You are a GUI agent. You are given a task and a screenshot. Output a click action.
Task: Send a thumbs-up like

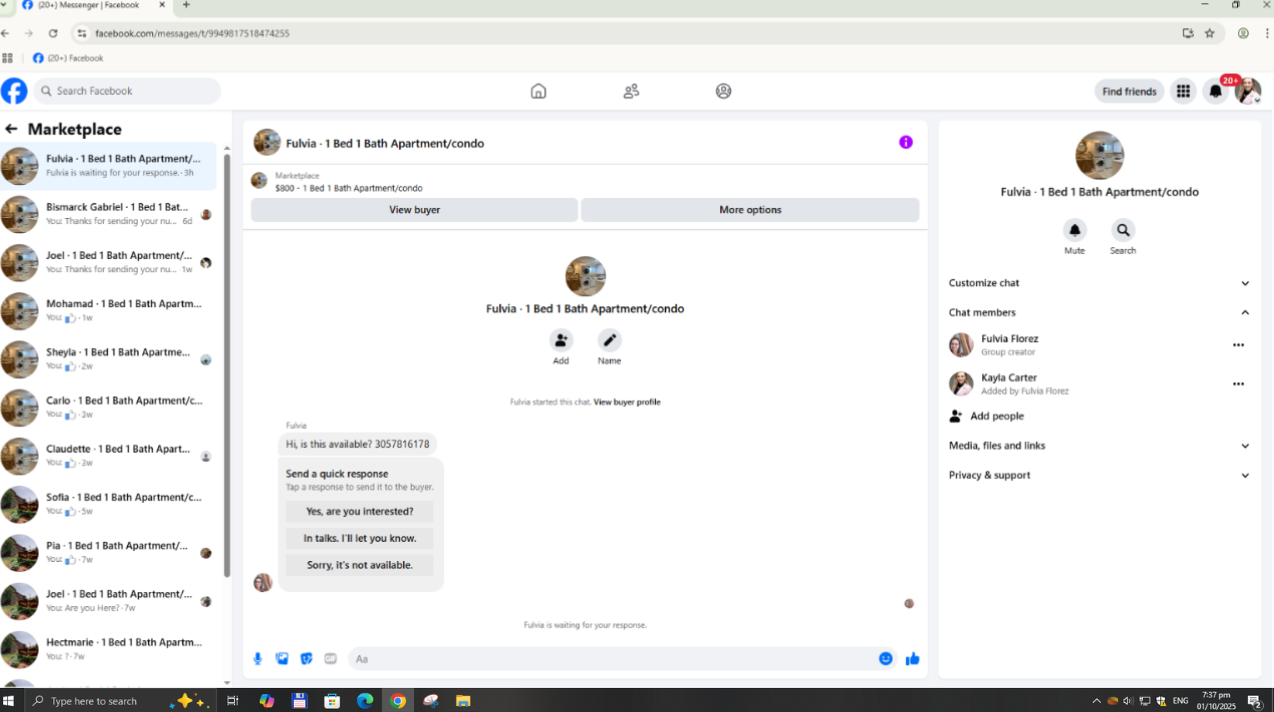(x=912, y=659)
